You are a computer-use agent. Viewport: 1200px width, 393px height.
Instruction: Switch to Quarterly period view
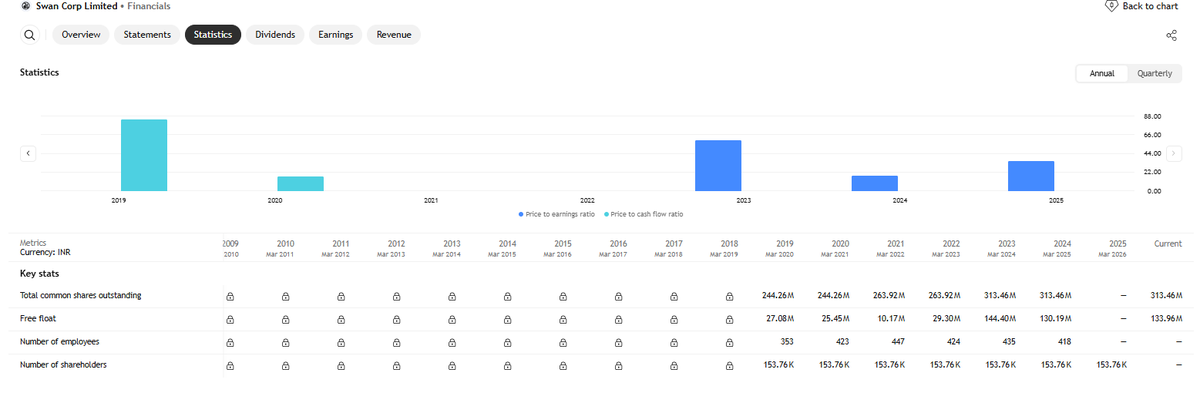(1154, 74)
